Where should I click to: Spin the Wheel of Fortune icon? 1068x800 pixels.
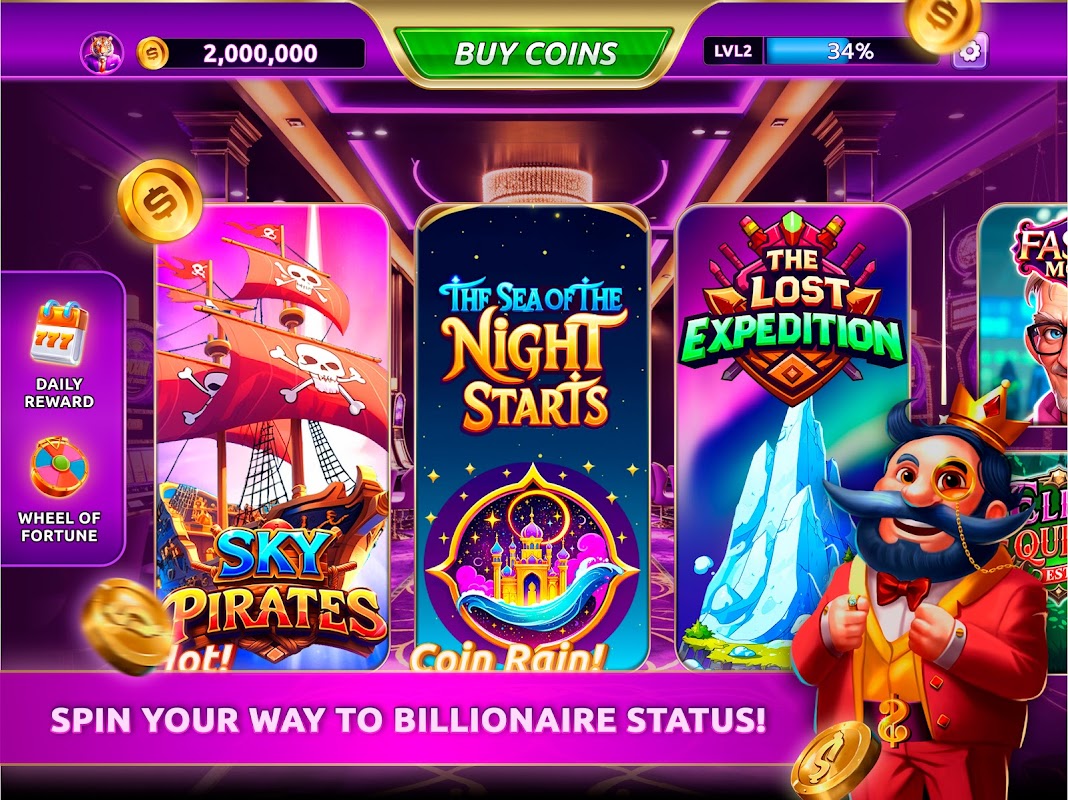point(59,467)
